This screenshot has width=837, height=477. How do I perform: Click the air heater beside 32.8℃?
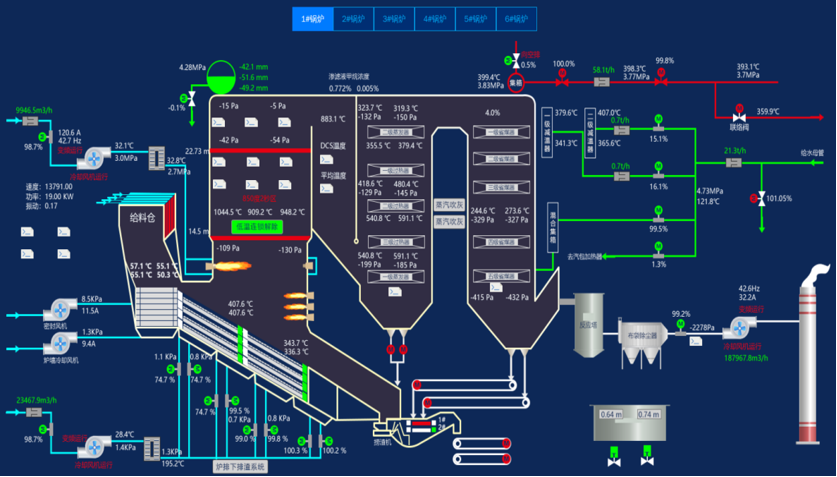[156, 158]
